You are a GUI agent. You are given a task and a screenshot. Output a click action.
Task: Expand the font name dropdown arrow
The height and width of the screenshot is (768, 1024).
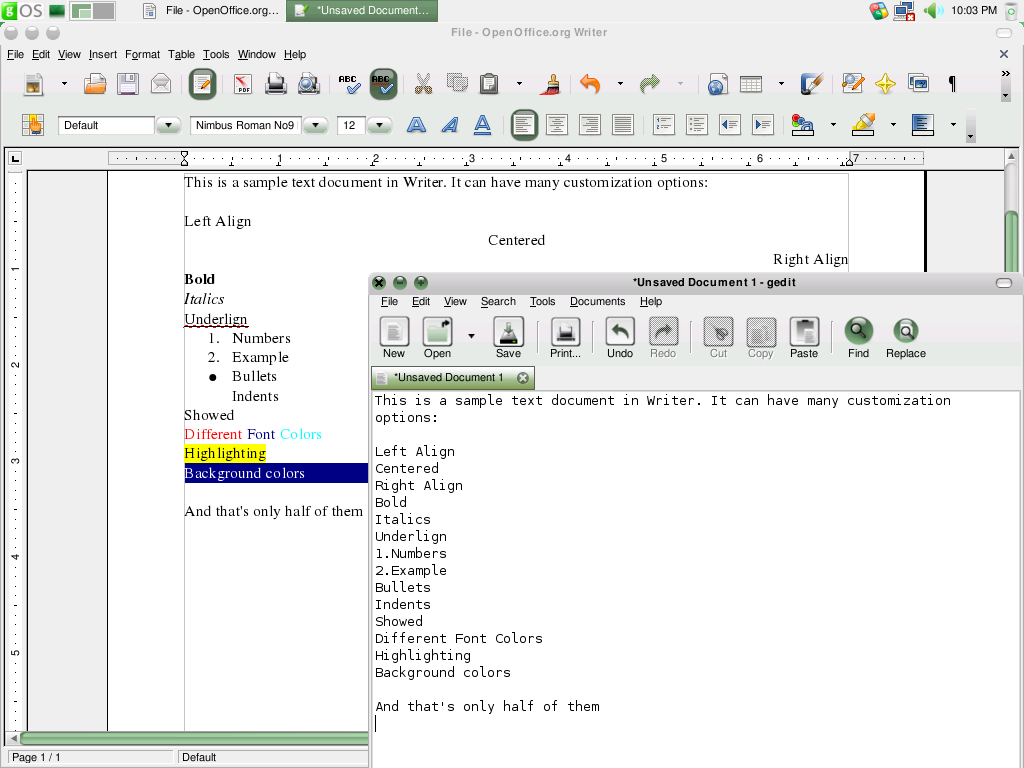click(x=315, y=125)
